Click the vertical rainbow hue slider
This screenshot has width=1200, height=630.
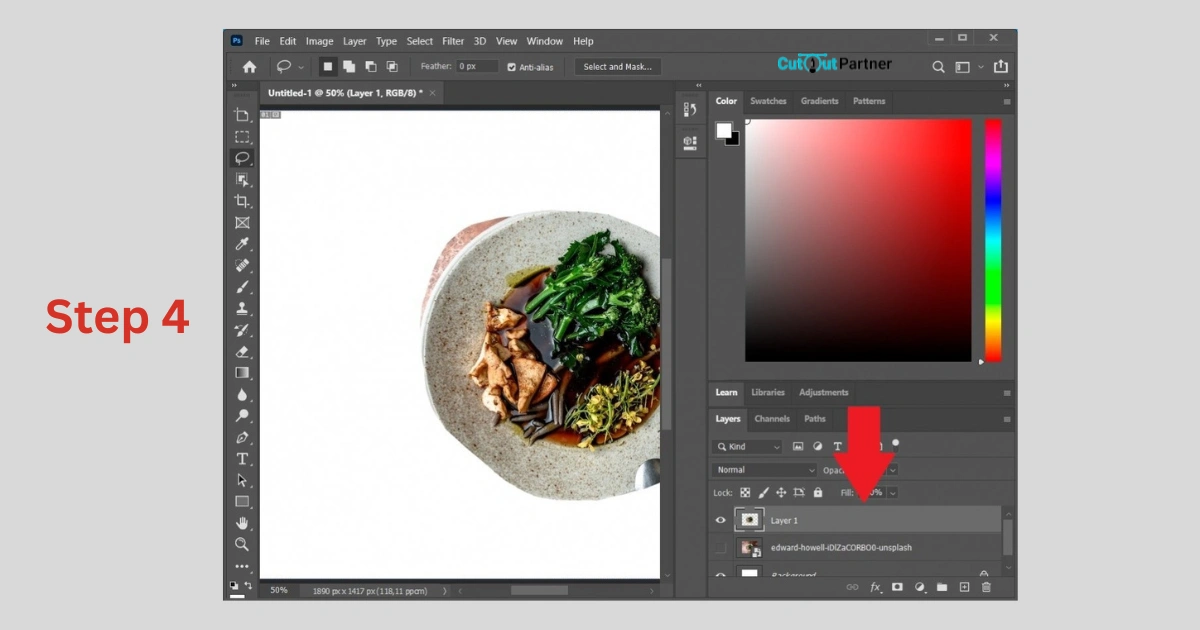coord(993,240)
